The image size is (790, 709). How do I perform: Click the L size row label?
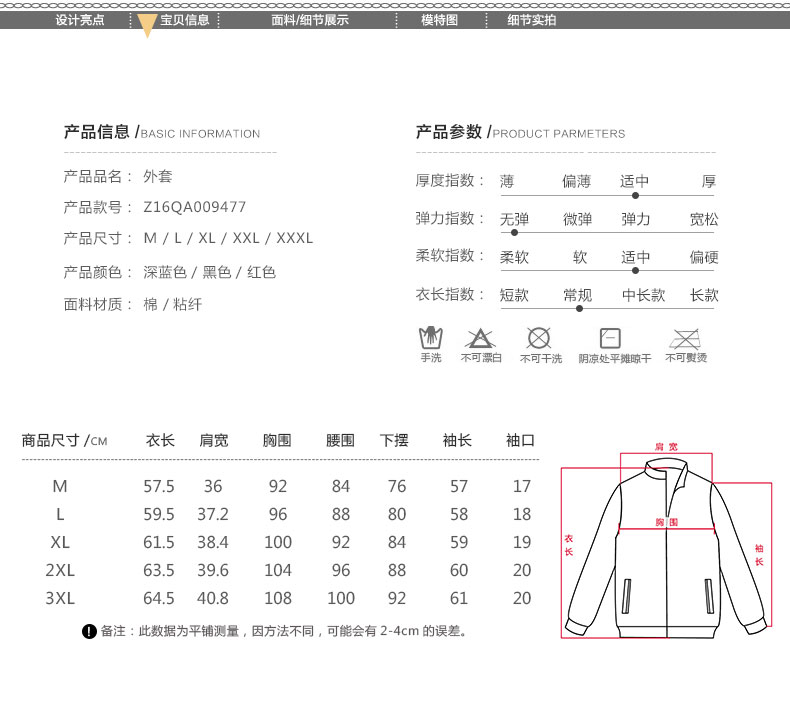[x=60, y=514]
